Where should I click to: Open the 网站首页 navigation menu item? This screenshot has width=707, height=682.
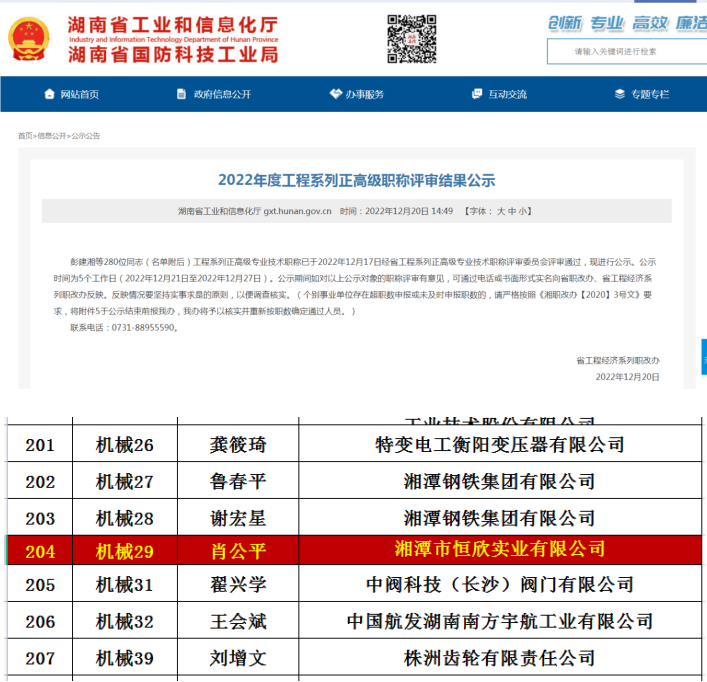pos(79,95)
